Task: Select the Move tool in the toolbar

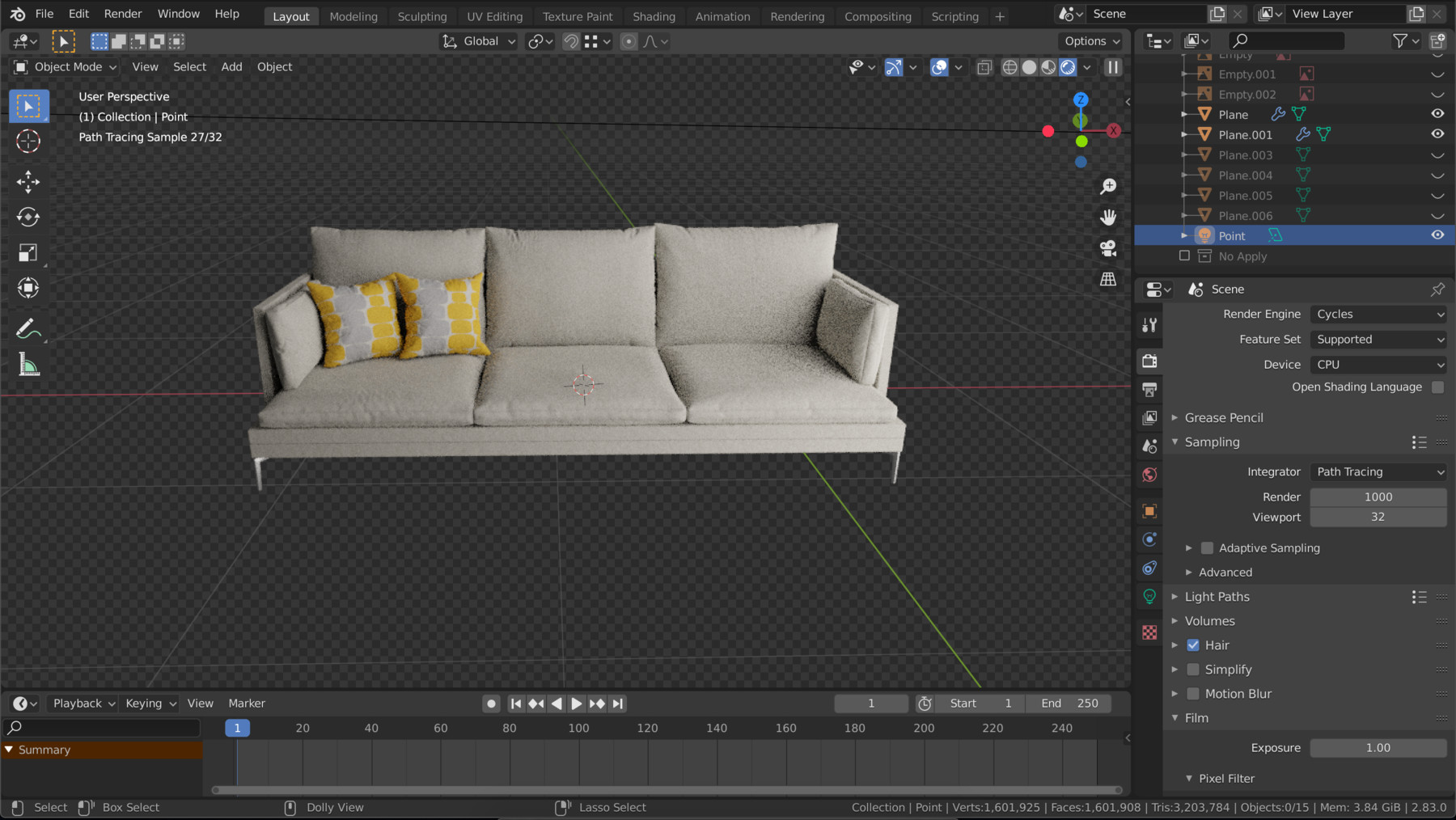Action: tap(28, 182)
